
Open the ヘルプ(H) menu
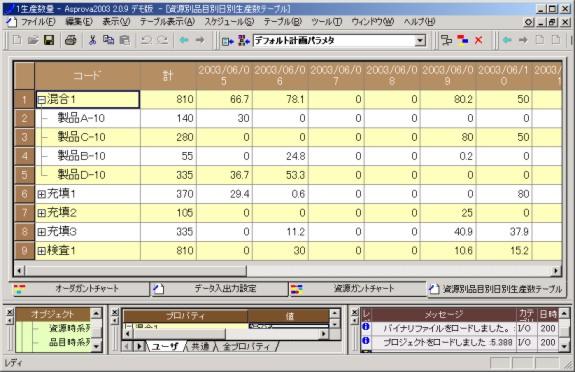click(x=420, y=22)
